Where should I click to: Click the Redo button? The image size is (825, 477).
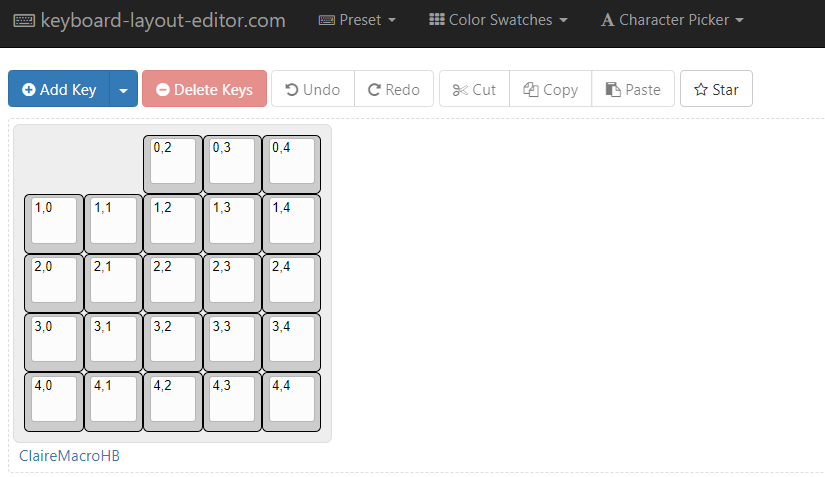coord(394,89)
